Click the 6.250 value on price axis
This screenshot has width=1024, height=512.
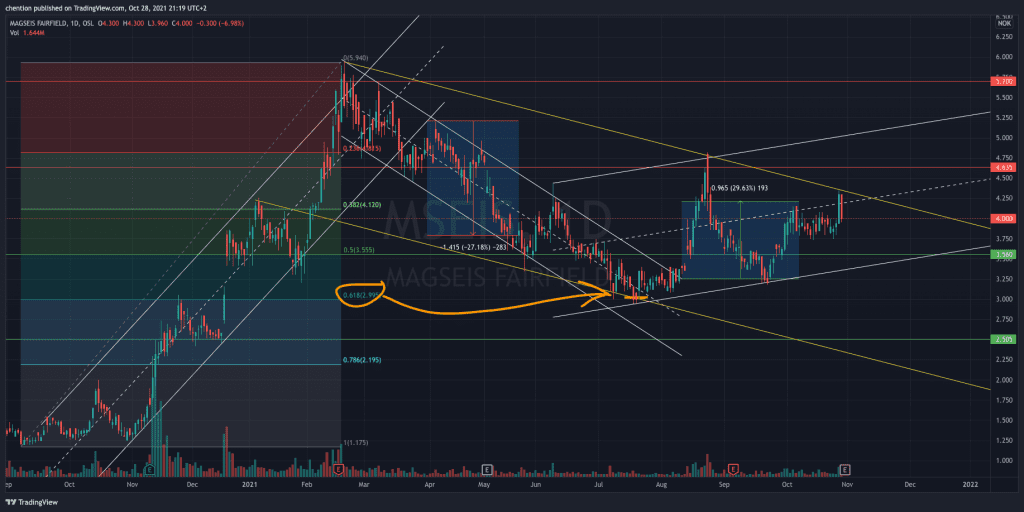click(x=1003, y=36)
